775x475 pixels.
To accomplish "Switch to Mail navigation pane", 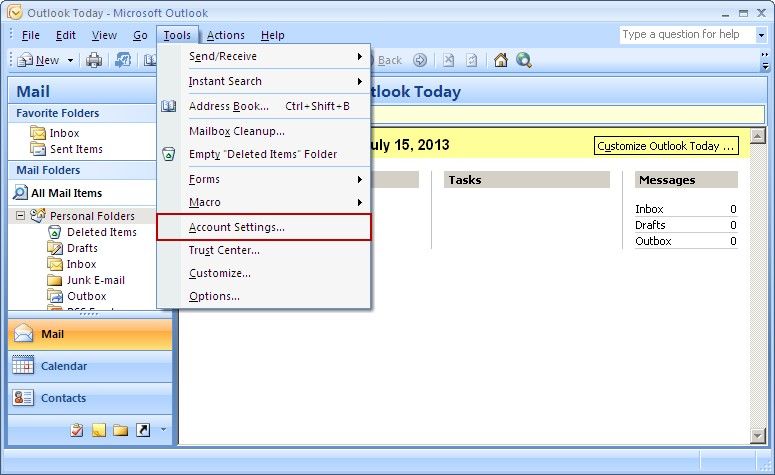I will pyautogui.click(x=90, y=334).
